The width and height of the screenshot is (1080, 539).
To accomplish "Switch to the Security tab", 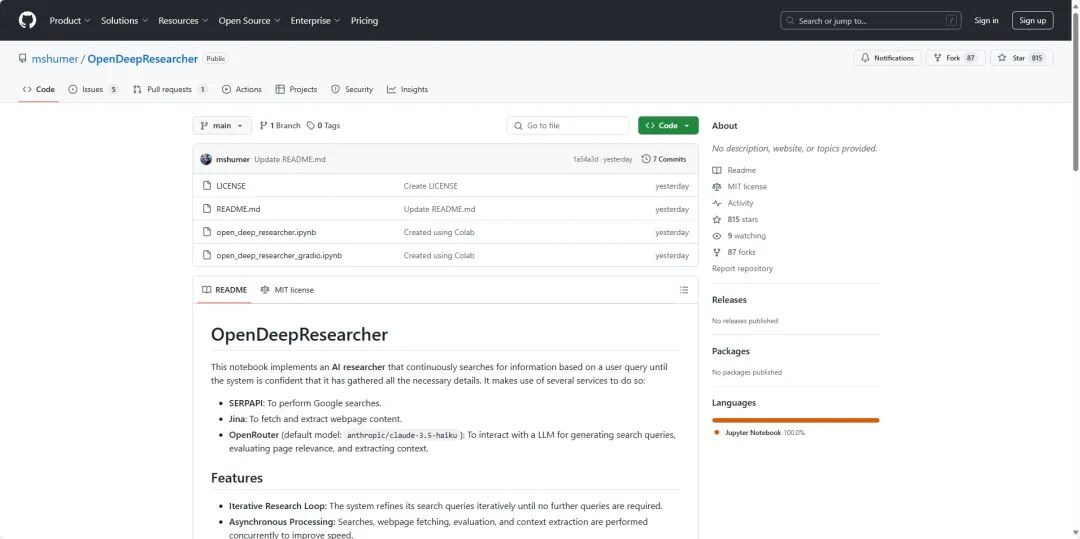I will pyautogui.click(x=352, y=89).
